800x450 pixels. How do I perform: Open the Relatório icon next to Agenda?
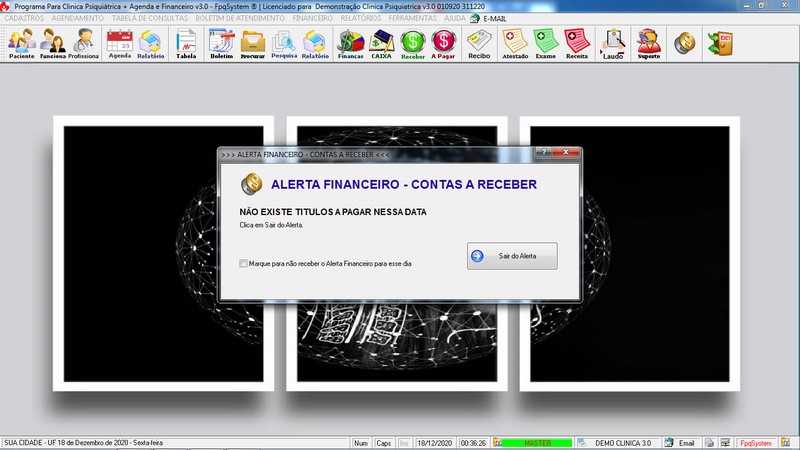pos(151,44)
